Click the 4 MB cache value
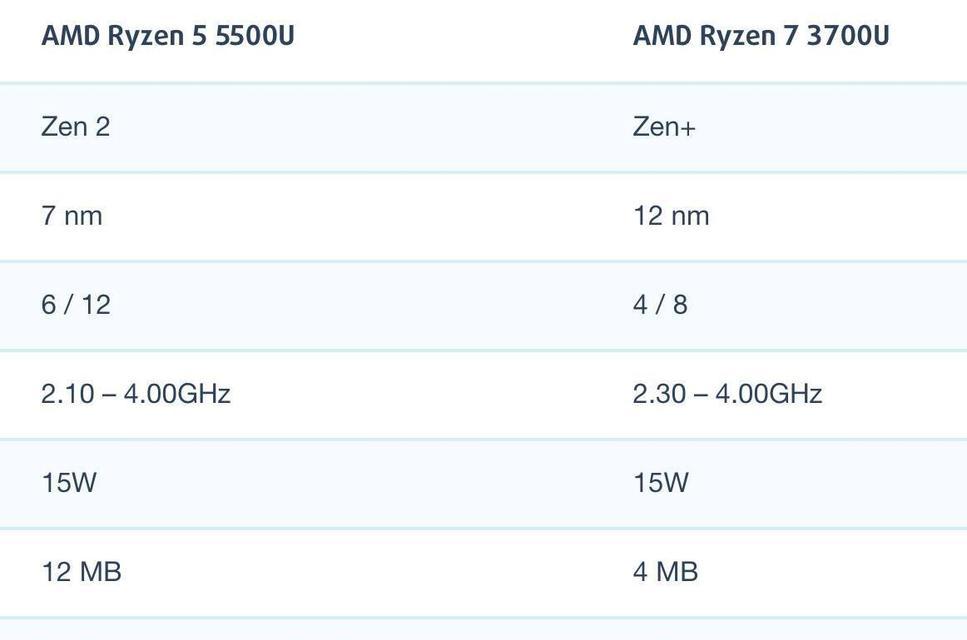 click(665, 572)
